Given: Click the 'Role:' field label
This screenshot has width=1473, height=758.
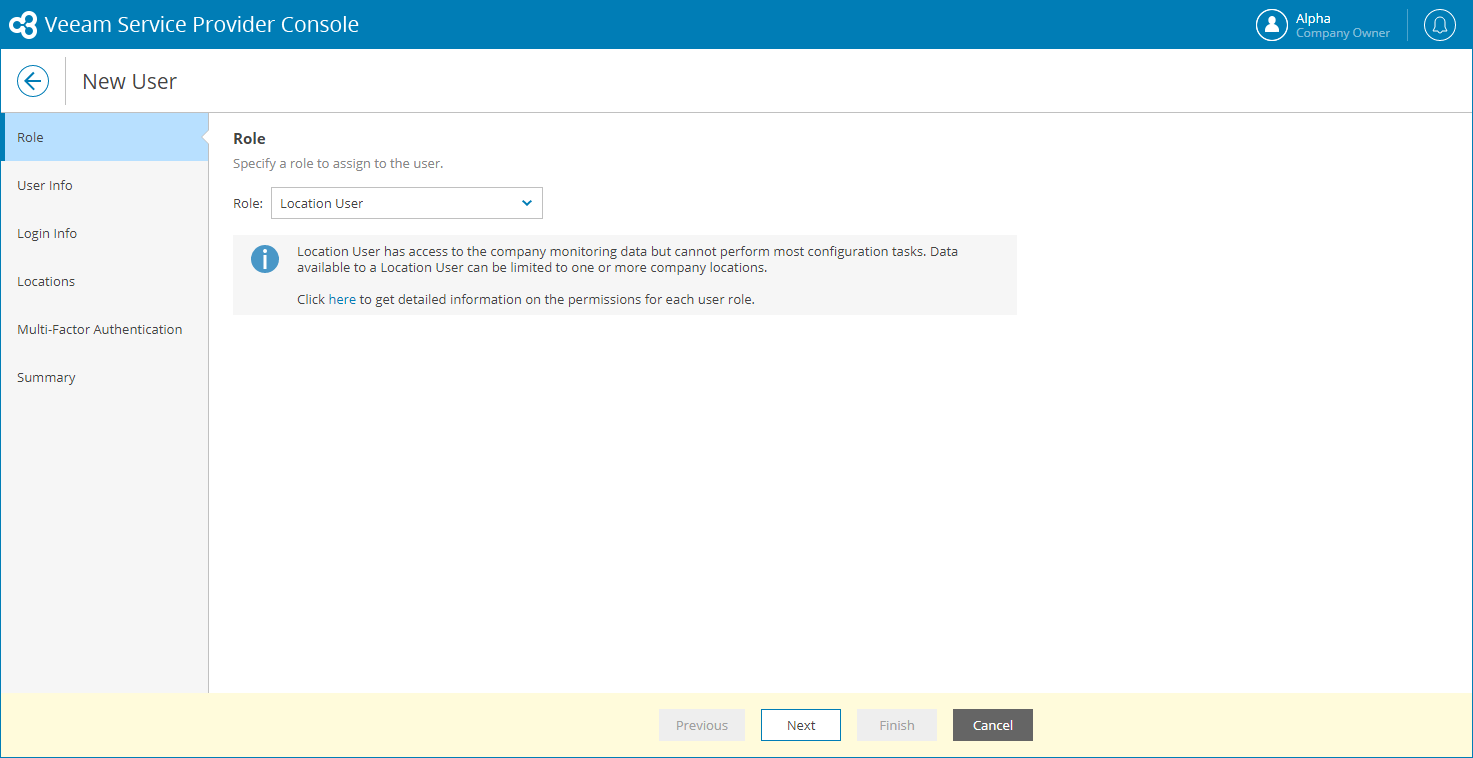Looking at the screenshot, I should tap(248, 203).
